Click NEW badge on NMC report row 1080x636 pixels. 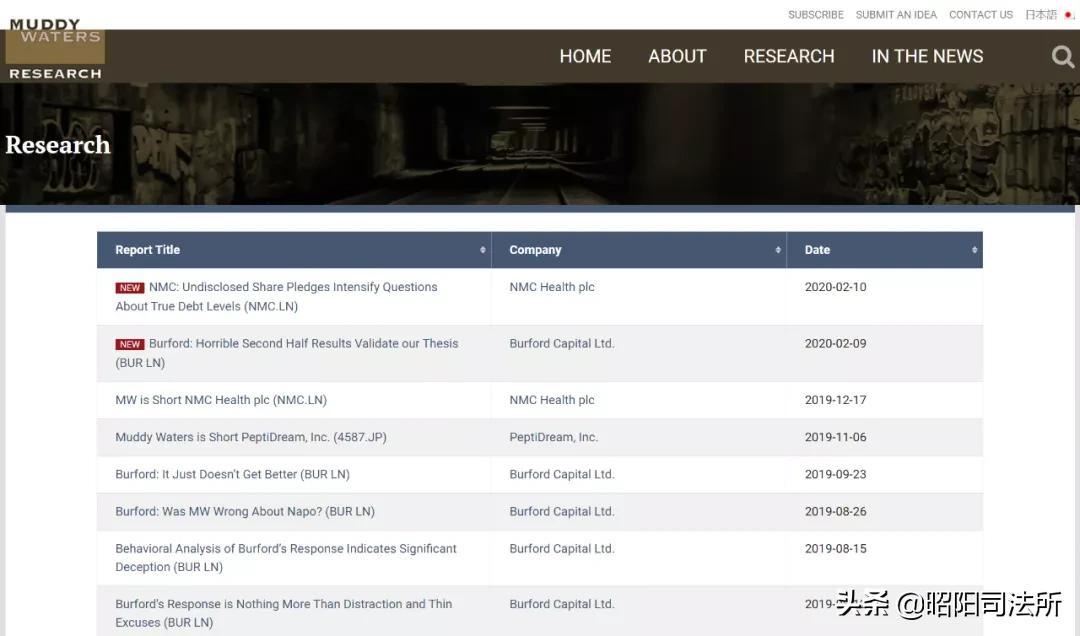click(x=129, y=287)
